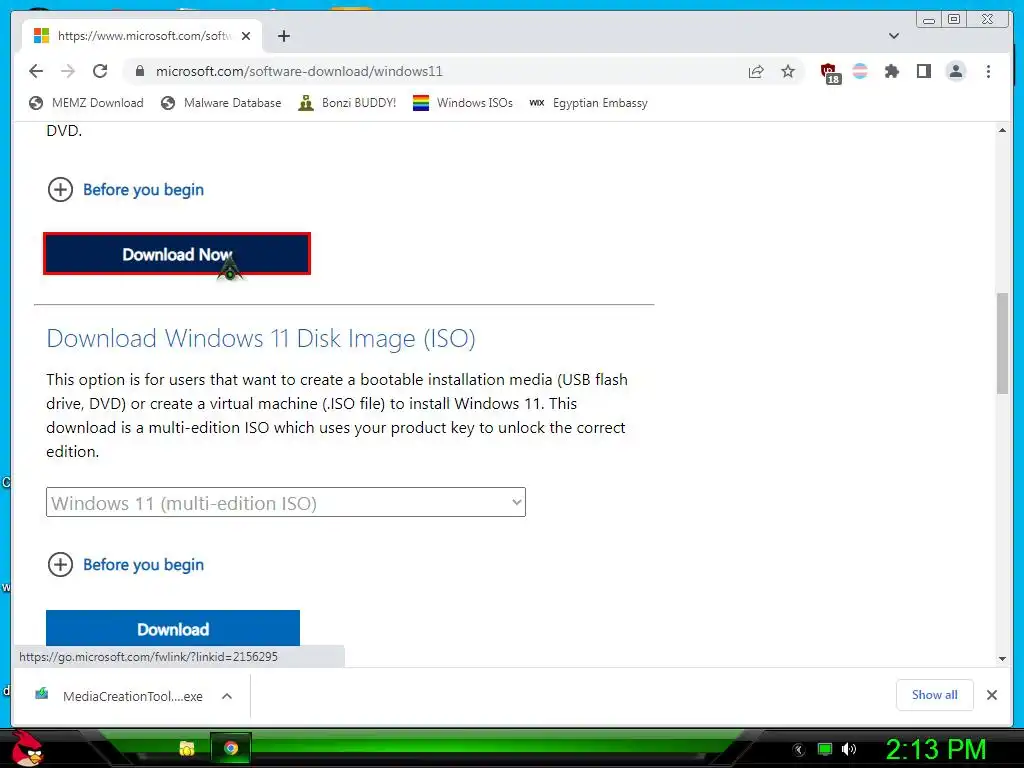Open the red shield extension with 18 badge
The height and width of the screenshot is (768, 1024).
pyautogui.click(x=830, y=72)
